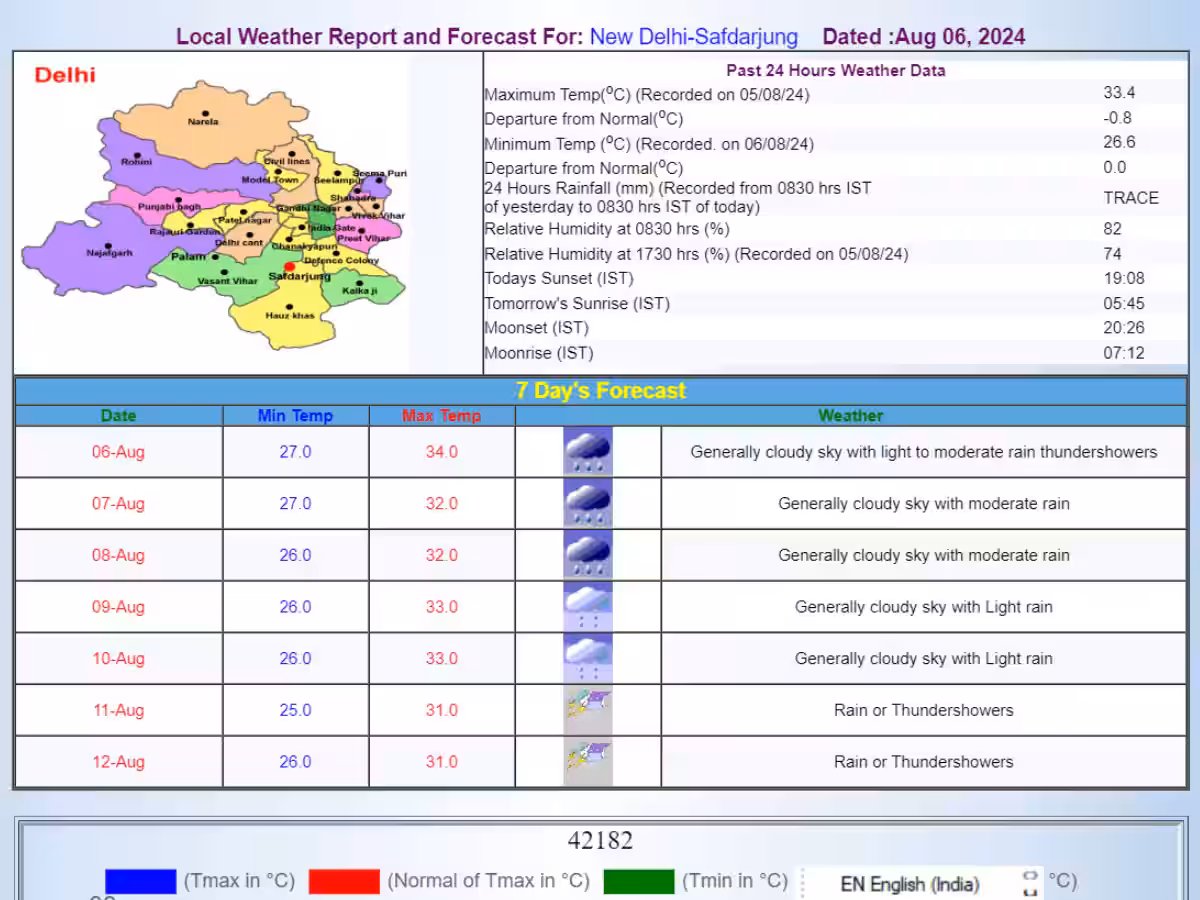Click the red Safdarjung marker on the map

(x=289, y=267)
